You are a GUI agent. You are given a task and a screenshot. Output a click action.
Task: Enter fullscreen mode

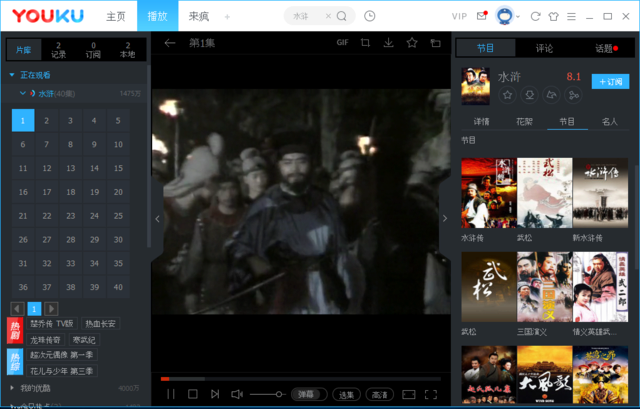tap(431, 394)
